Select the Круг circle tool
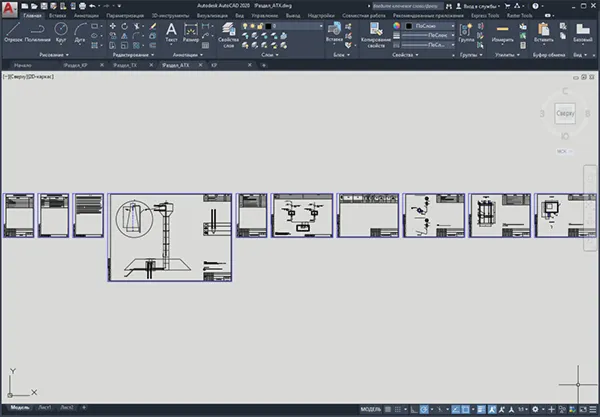 coord(61,33)
